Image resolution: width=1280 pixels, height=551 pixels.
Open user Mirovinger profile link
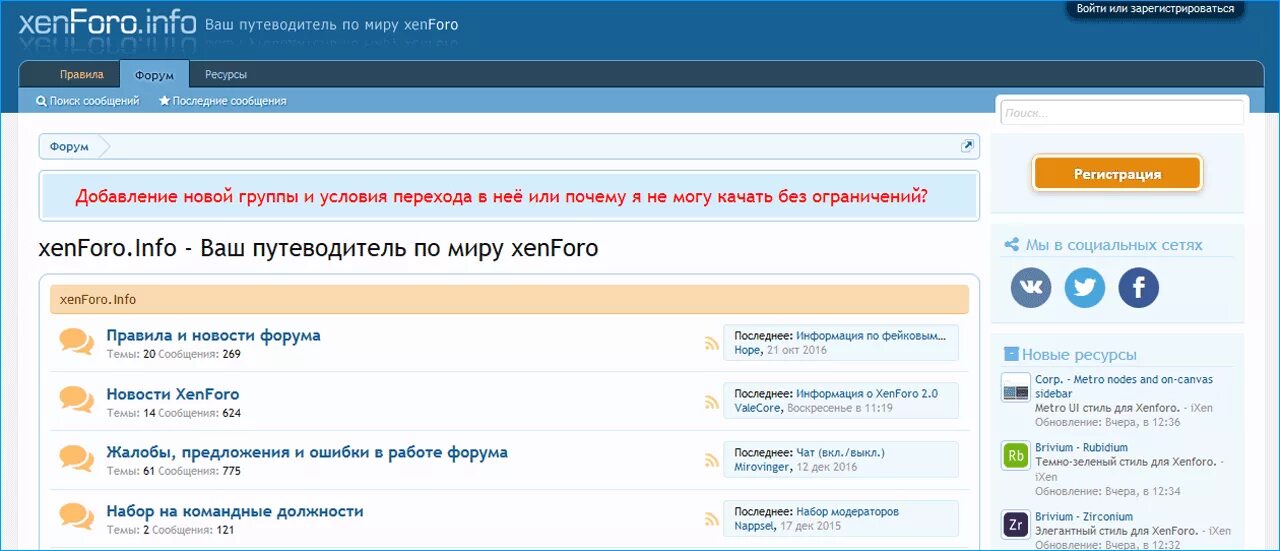762,467
